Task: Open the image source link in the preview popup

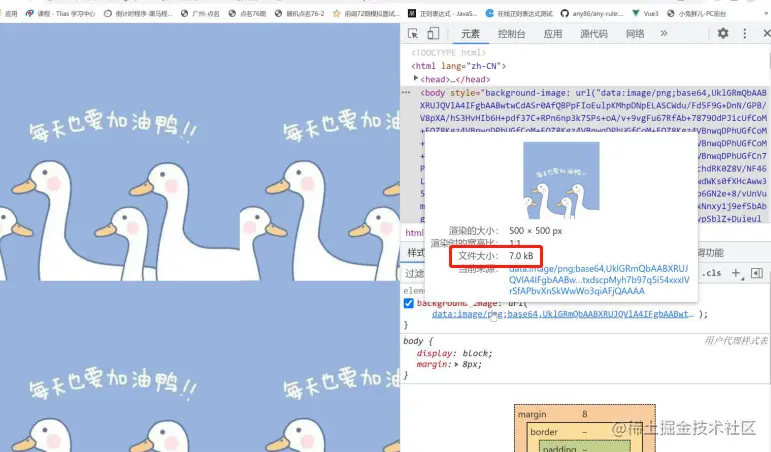Action: tap(599, 280)
